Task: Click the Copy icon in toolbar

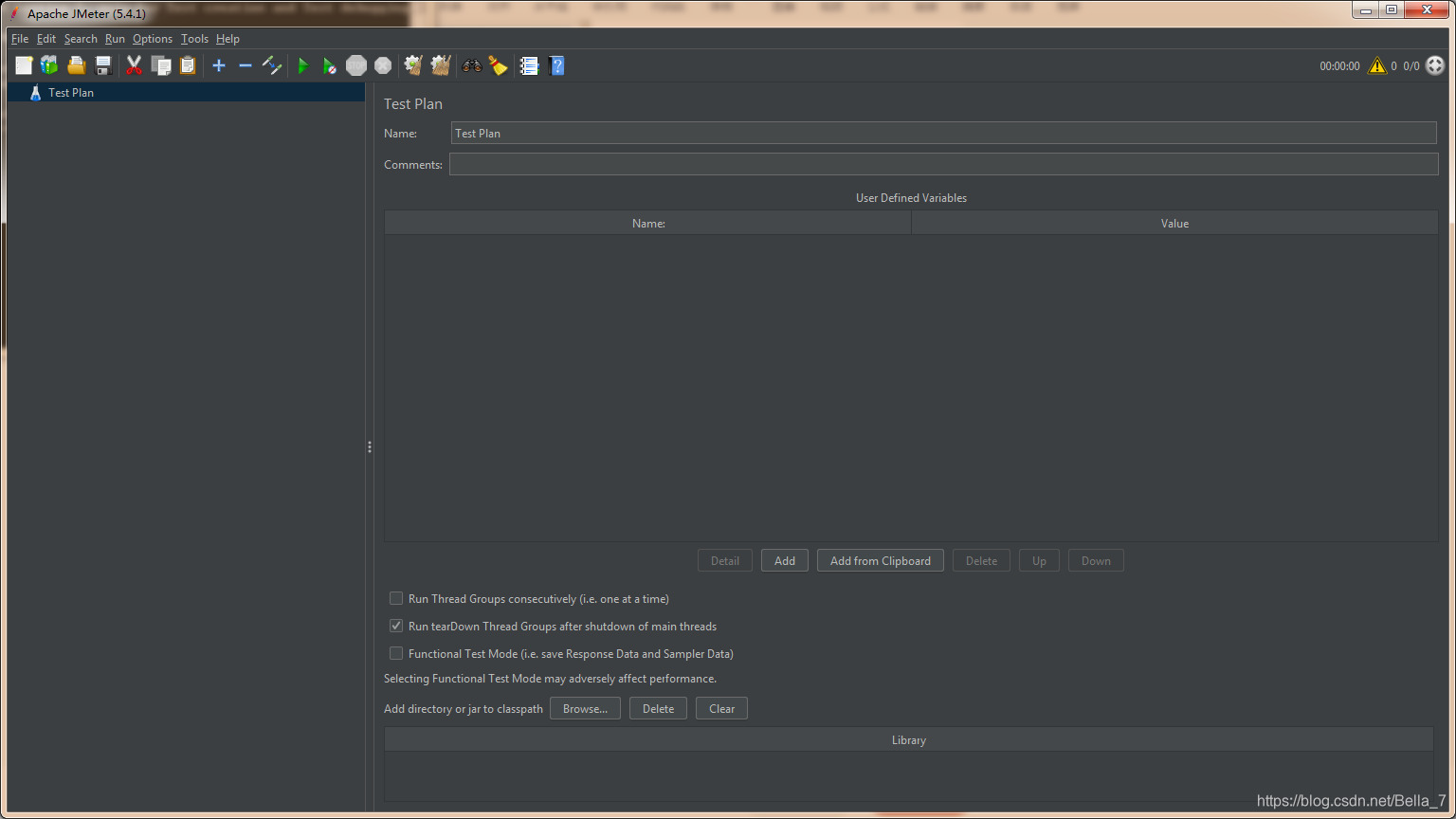Action: (x=161, y=65)
